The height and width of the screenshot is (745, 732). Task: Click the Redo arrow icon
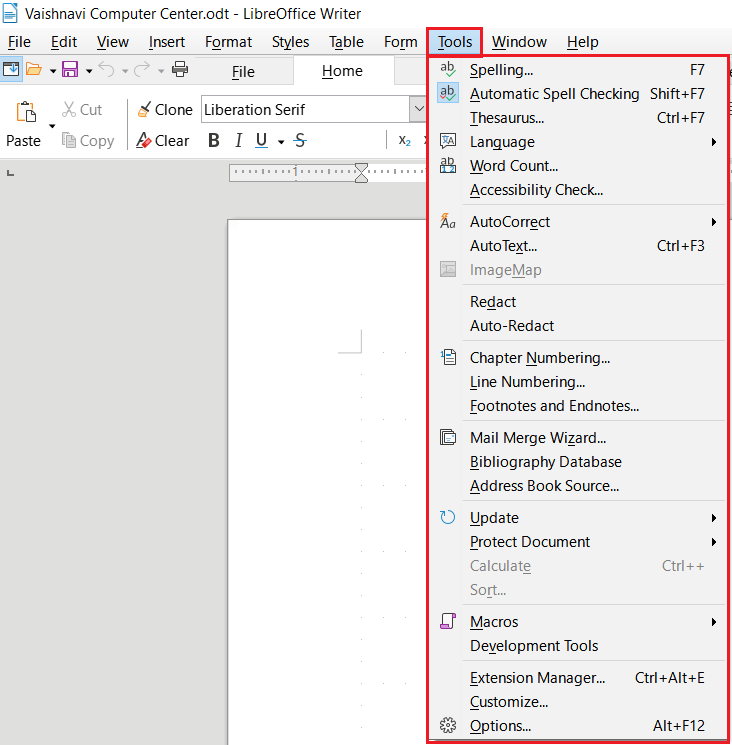tap(142, 69)
